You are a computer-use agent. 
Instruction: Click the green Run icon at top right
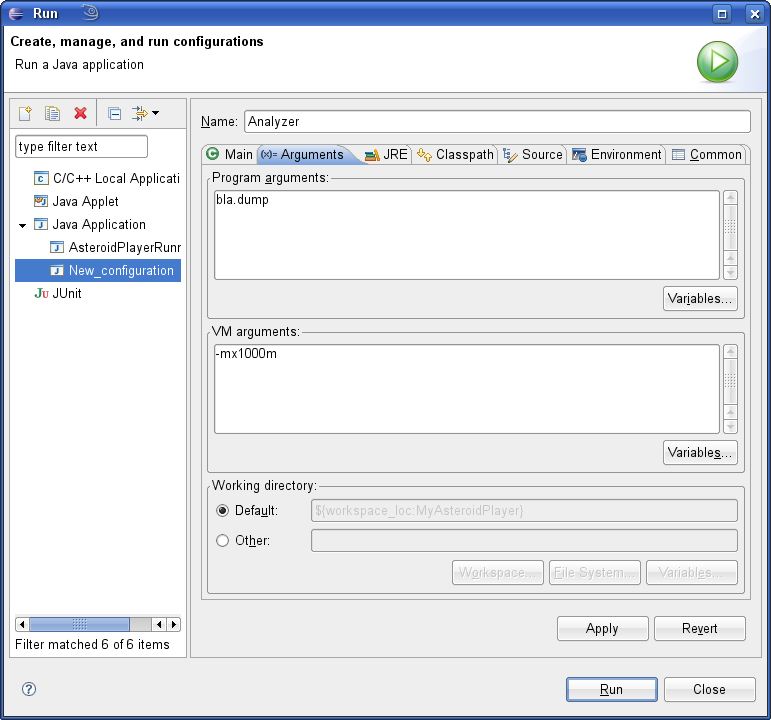[717, 62]
